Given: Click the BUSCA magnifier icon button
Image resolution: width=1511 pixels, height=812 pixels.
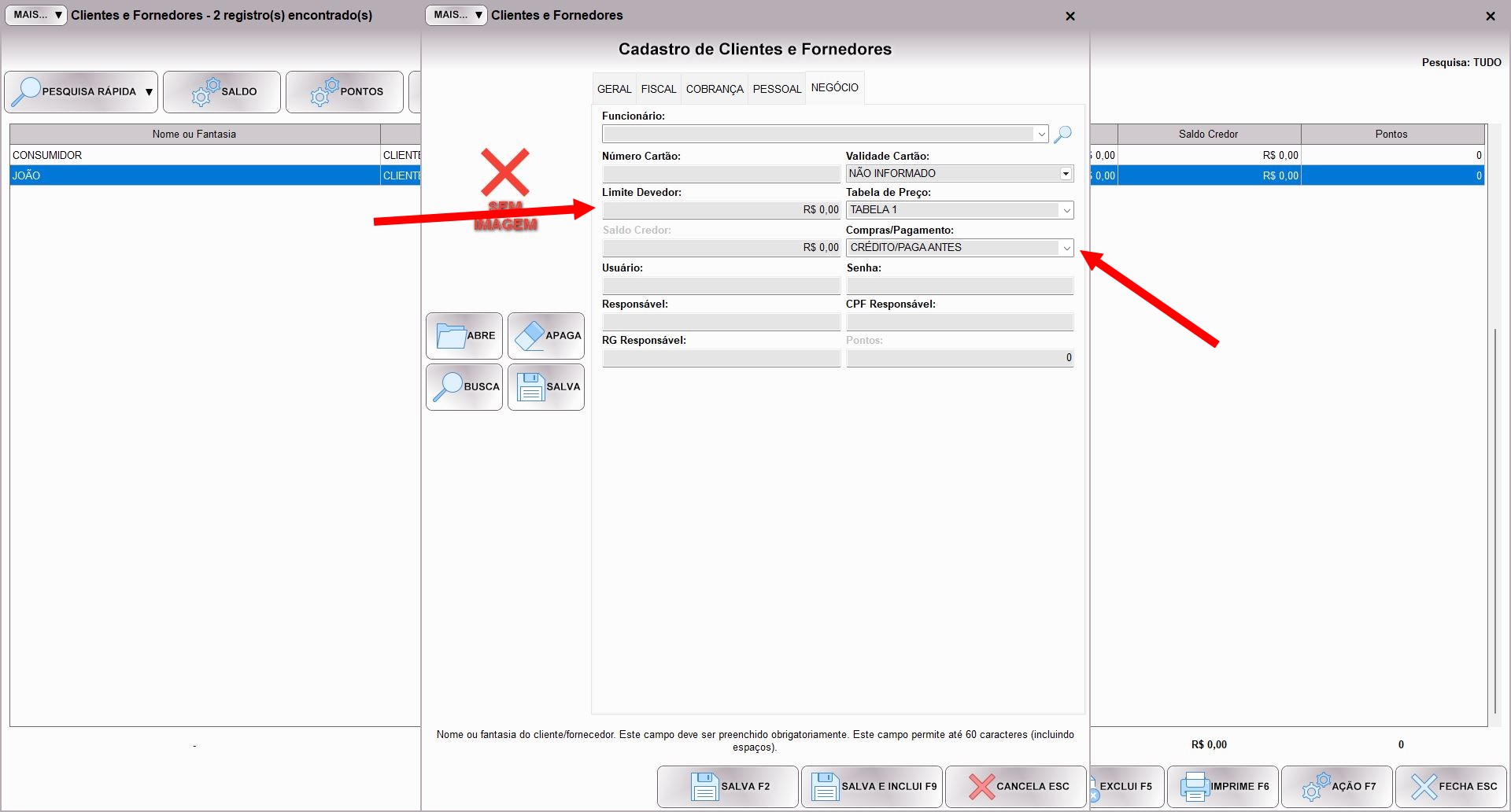Looking at the screenshot, I should tap(464, 387).
